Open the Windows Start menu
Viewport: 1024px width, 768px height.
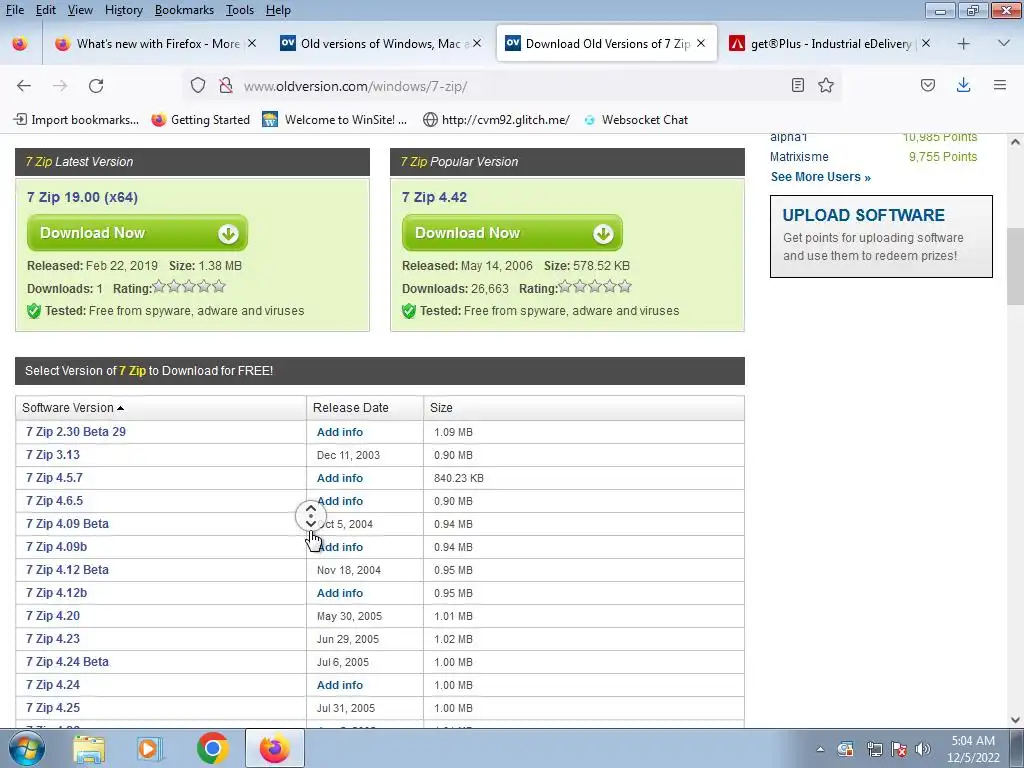26,748
